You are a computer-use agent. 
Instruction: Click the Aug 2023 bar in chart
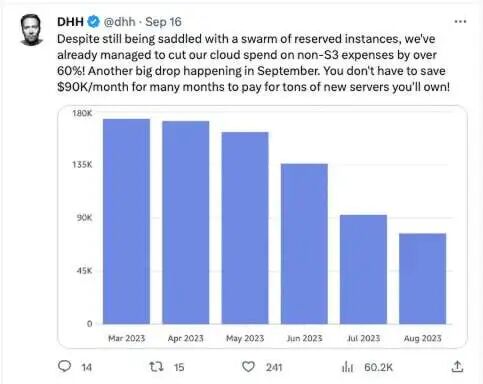click(x=422, y=279)
